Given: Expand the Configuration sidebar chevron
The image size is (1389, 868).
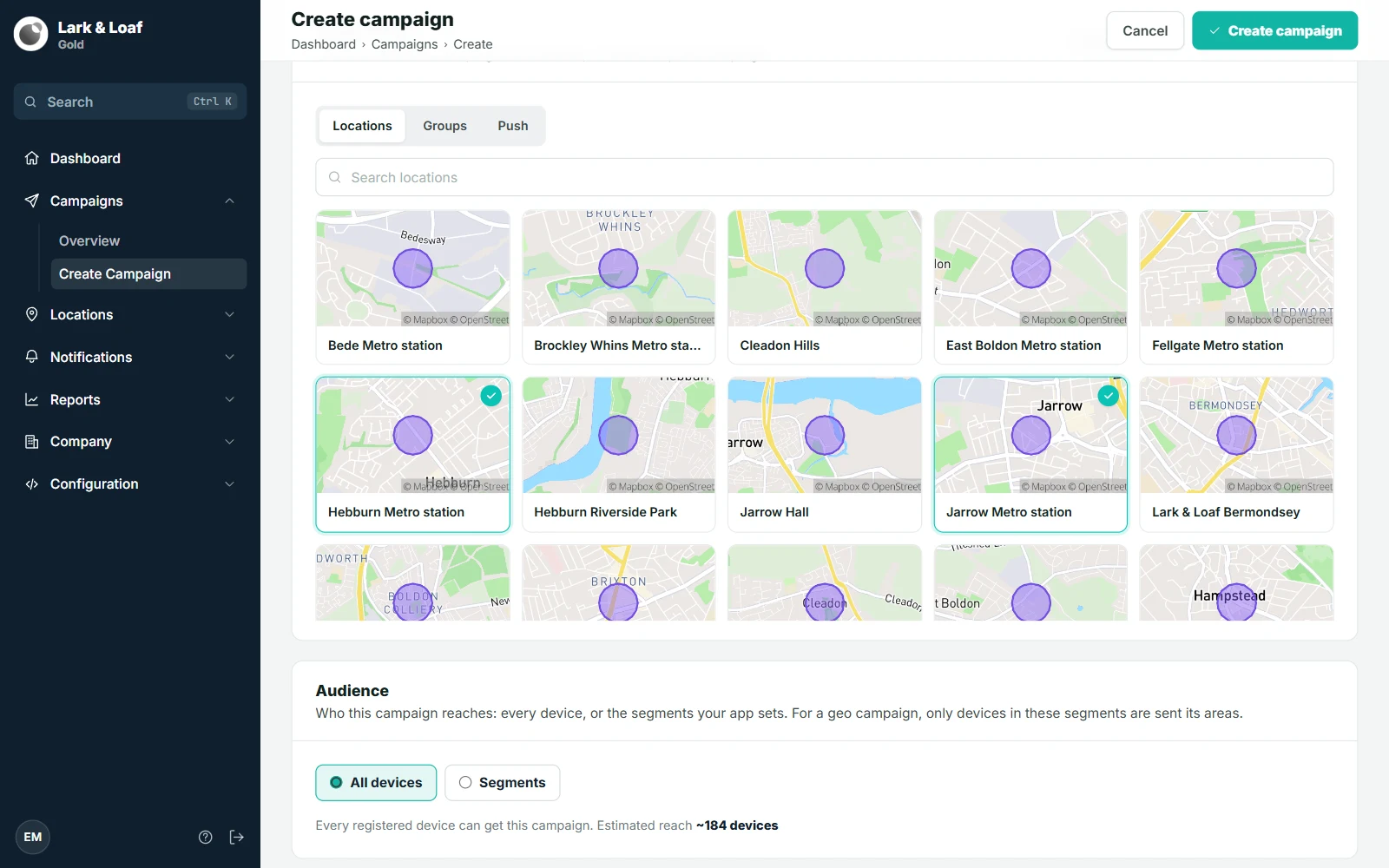Looking at the screenshot, I should (229, 483).
